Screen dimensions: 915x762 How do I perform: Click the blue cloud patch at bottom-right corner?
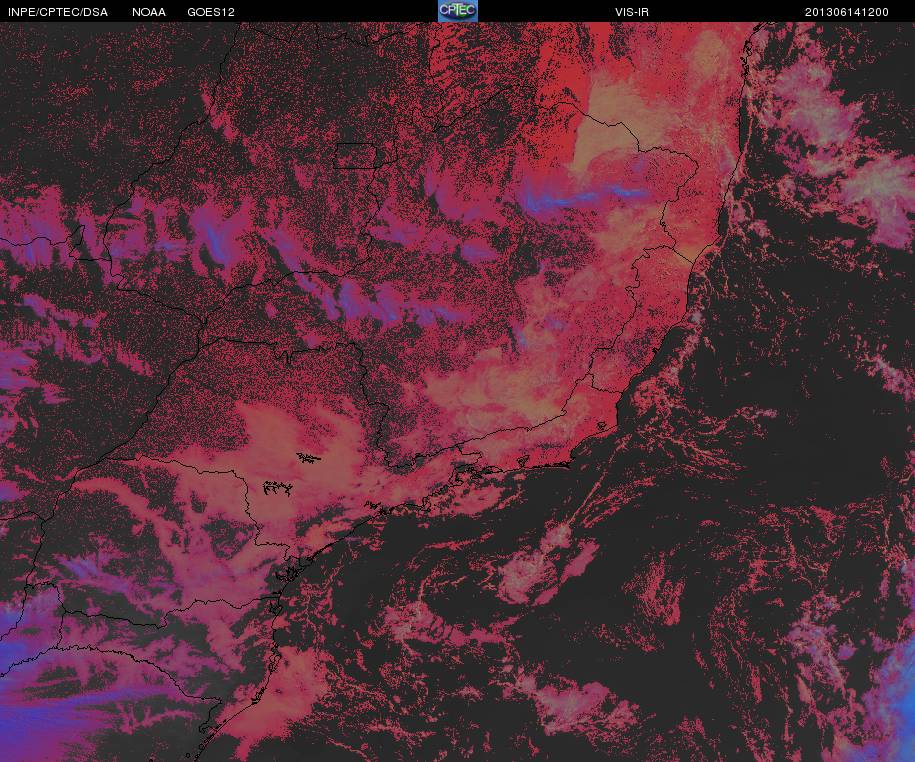coord(895,700)
